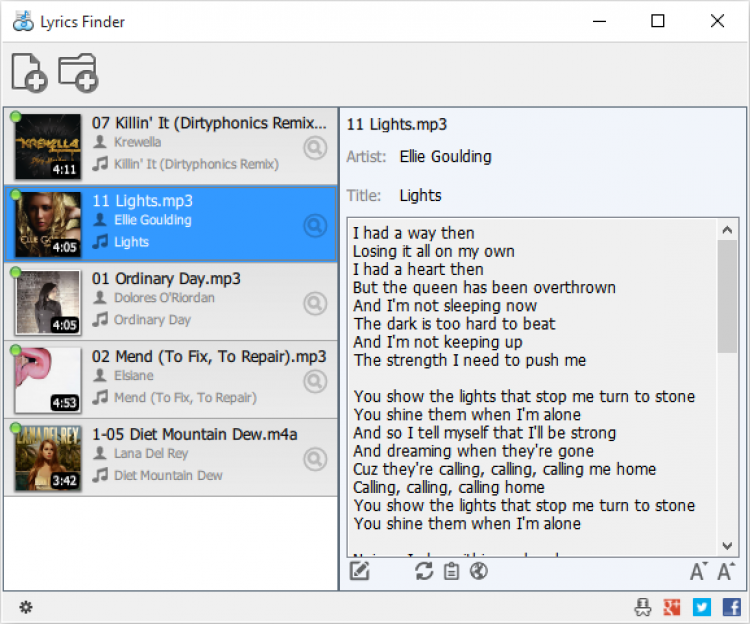Click song title Diet Mountain Dew in list
This screenshot has width=750, height=624.
168,475
